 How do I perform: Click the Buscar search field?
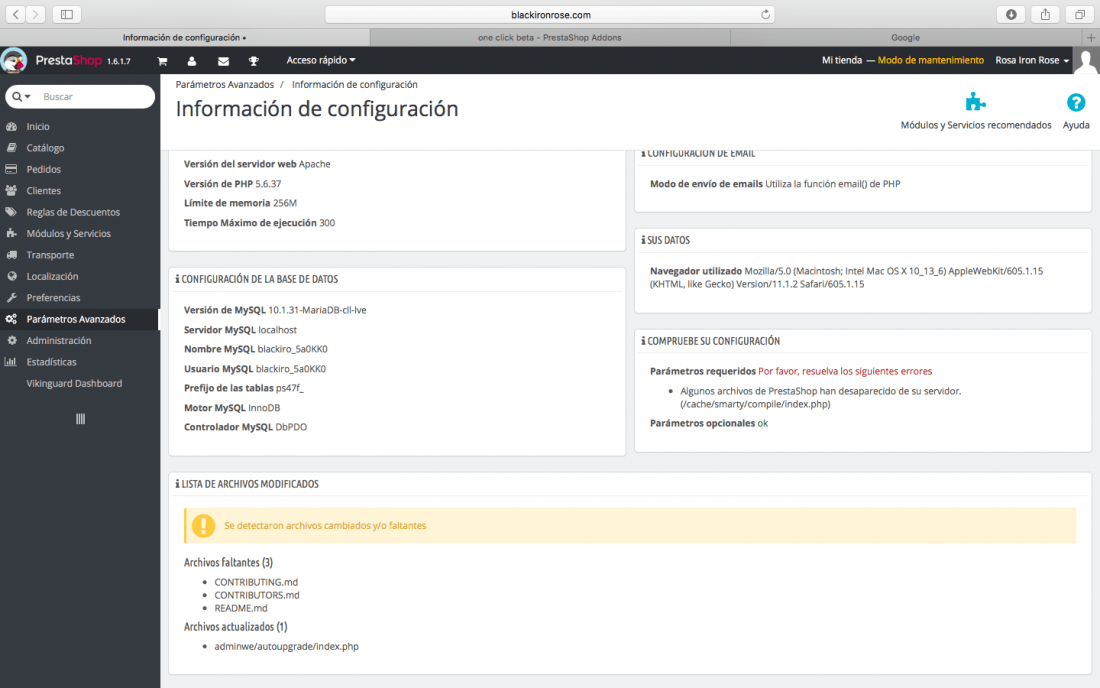[95, 97]
